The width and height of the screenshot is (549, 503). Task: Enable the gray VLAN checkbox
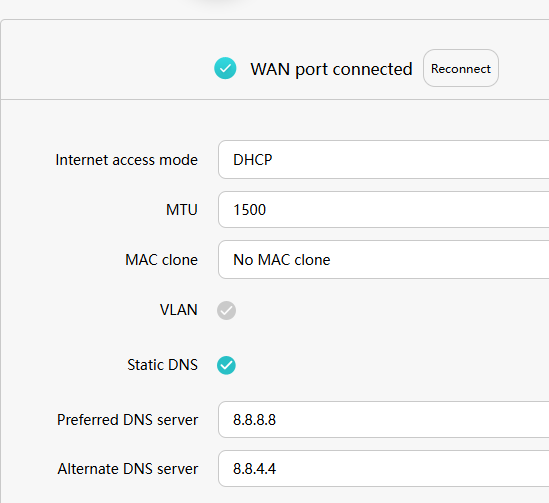click(226, 310)
